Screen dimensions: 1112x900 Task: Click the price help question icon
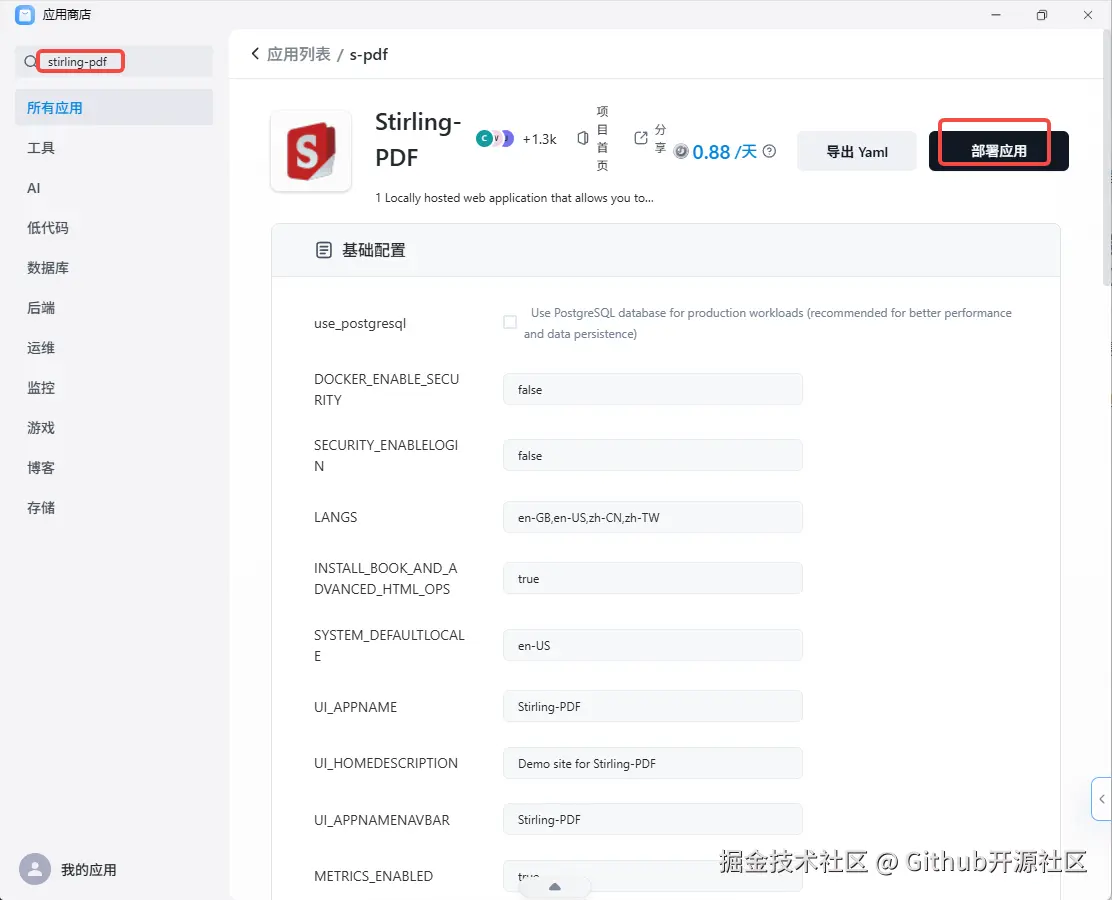769,151
